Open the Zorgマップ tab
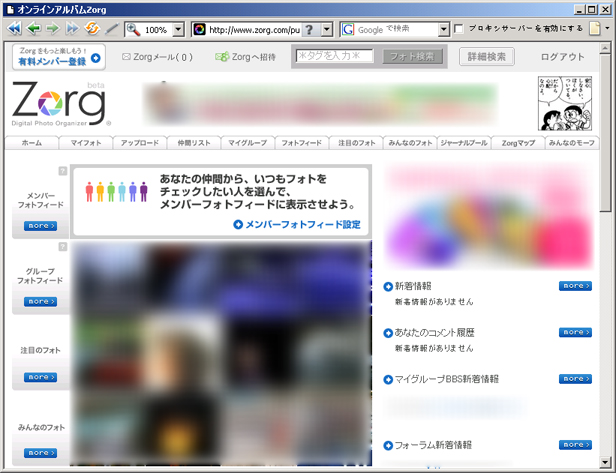The image size is (616, 473). (518, 143)
